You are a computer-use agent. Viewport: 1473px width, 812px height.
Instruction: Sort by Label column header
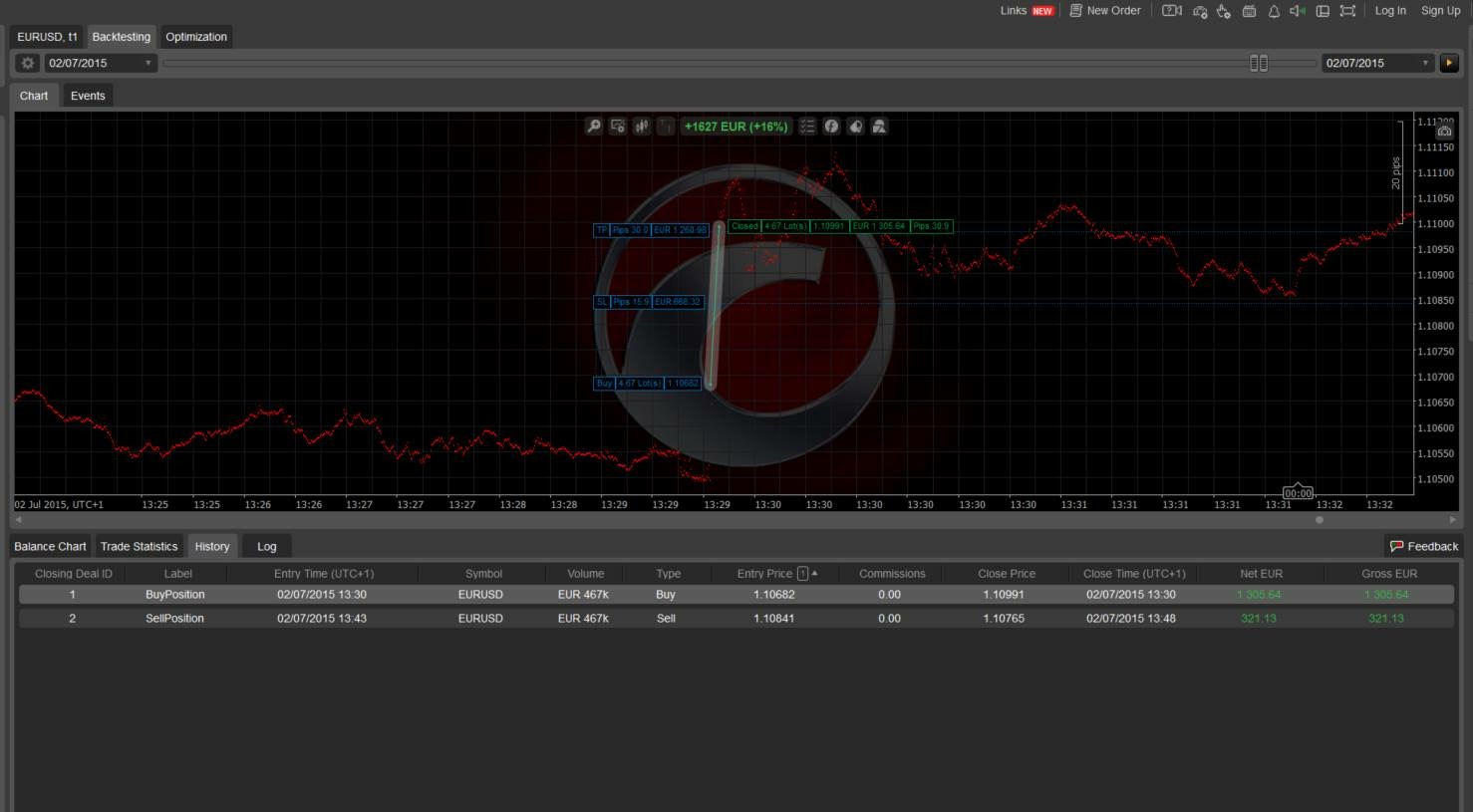(x=178, y=574)
